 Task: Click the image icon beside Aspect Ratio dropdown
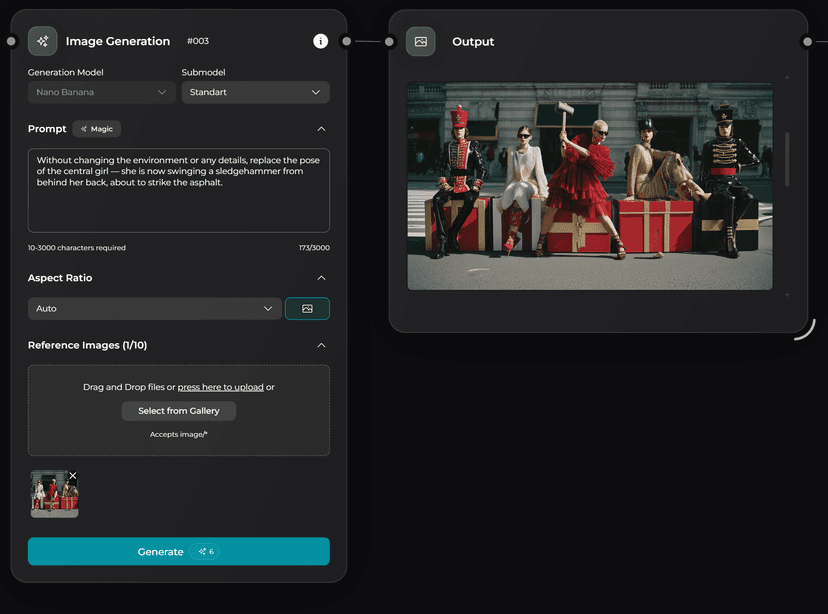(x=307, y=309)
